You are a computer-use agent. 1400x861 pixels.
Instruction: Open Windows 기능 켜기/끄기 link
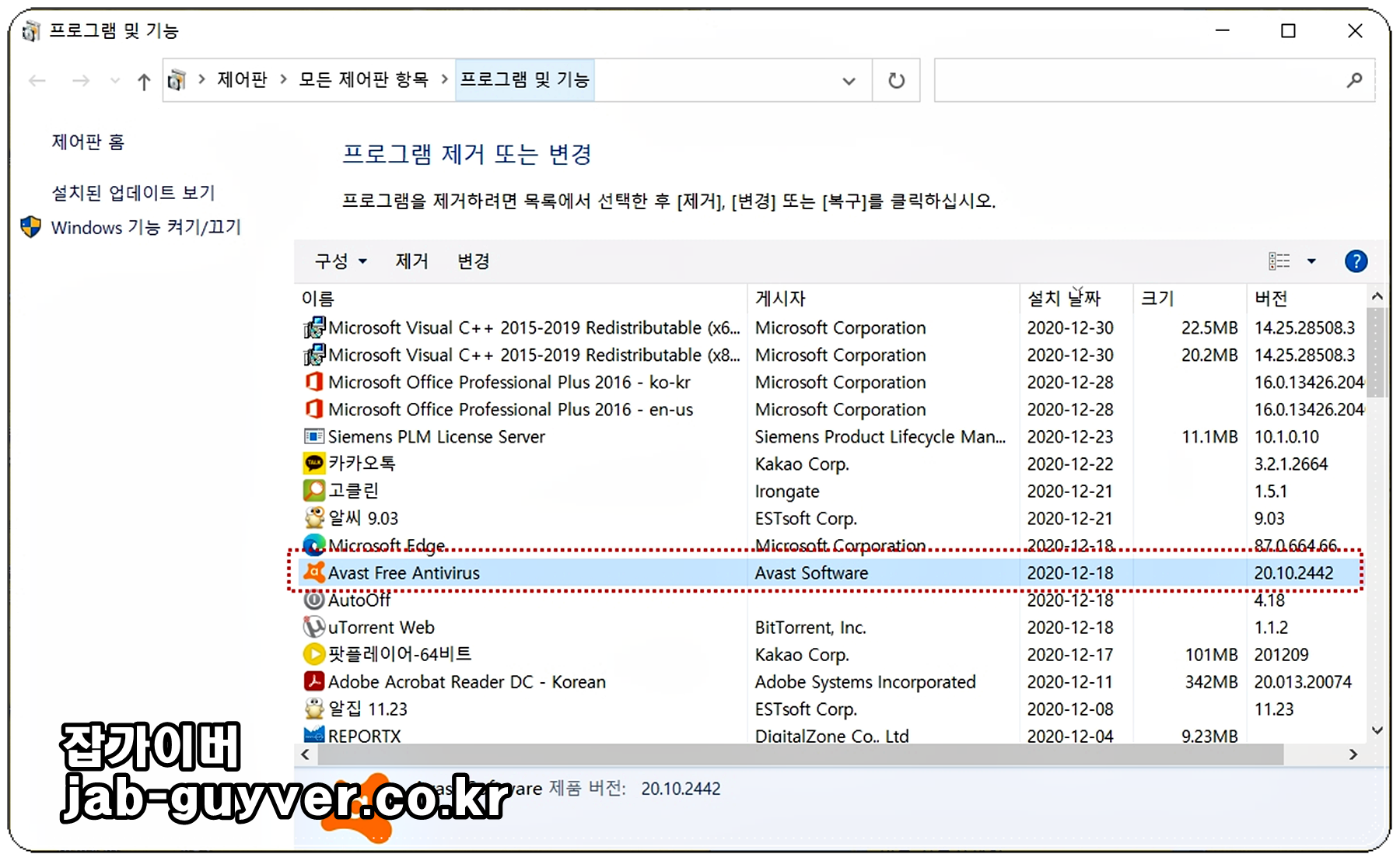(146, 227)
